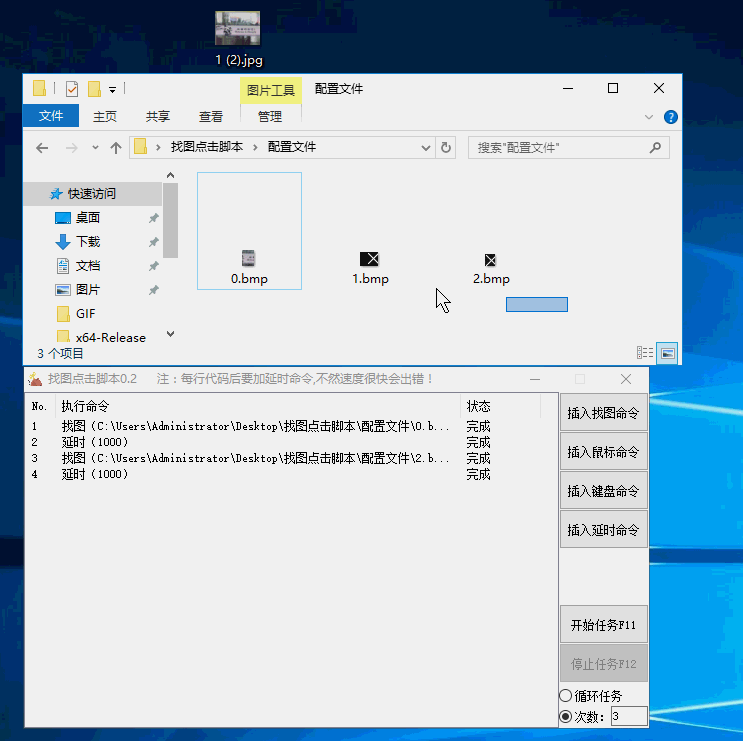743x741 pixels.
Task: Open 桌面 in the navigation pane
Action: point(88,217)
